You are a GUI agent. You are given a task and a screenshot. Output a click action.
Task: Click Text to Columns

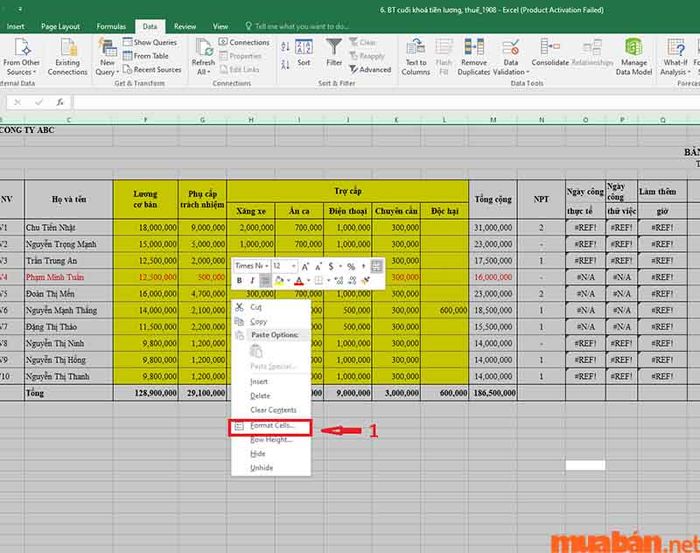416,57
